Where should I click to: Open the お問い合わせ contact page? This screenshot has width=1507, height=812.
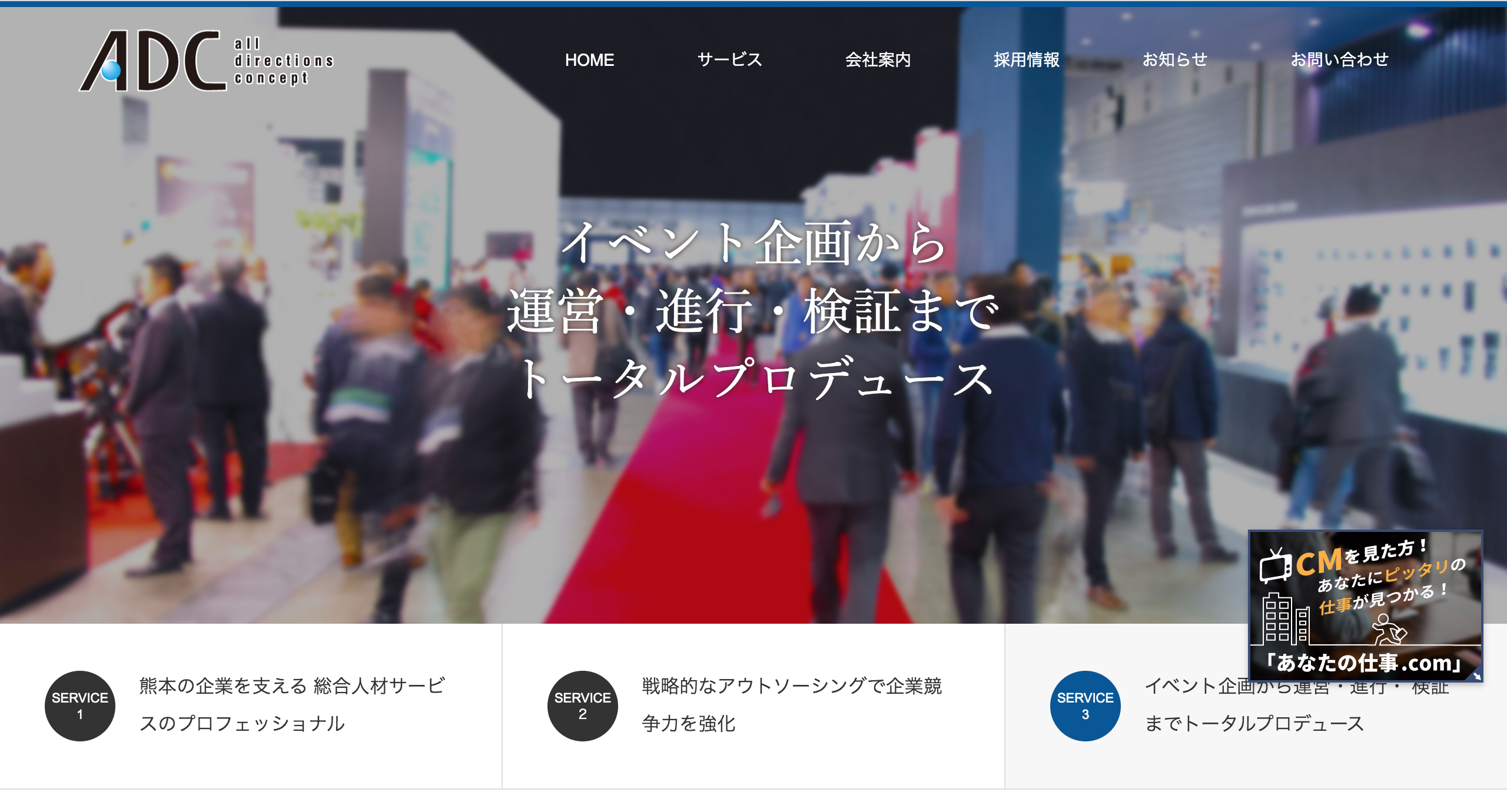click(x=1339, y=60)
